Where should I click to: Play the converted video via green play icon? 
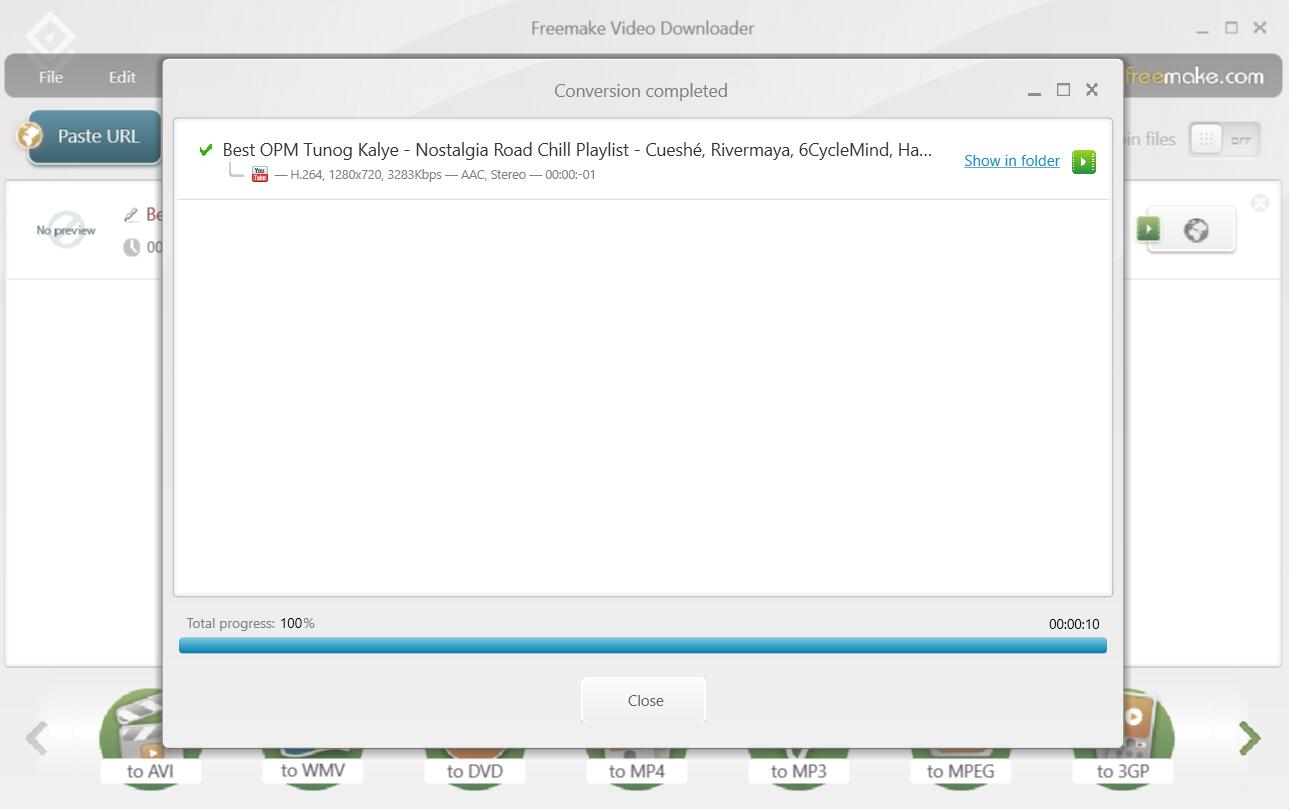tap(1083, 161)
